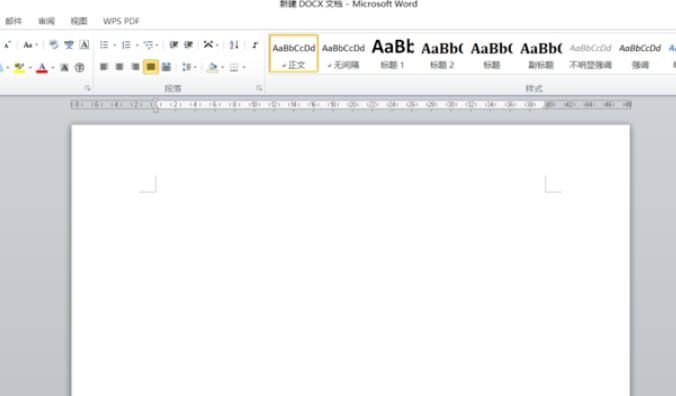676x396 pixels.
Task: Open the Paragraph (段落) dialog launcher
Action: click(x=259, y=88)
